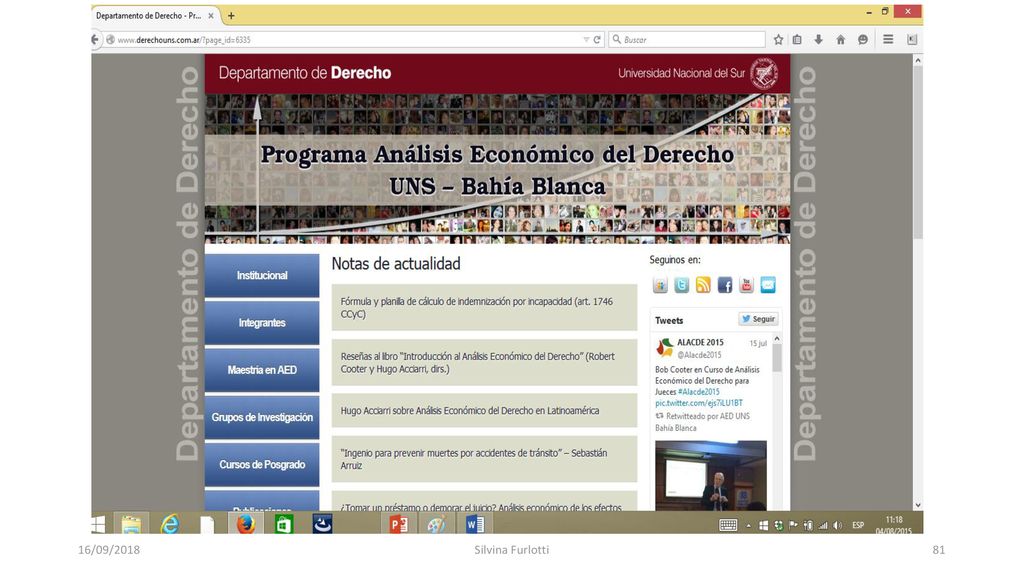Click the toolbar icon right of hamburger menu
The width and height of the screenshot is (1024, 576).
pyautogui.click(x=912, y=40)
